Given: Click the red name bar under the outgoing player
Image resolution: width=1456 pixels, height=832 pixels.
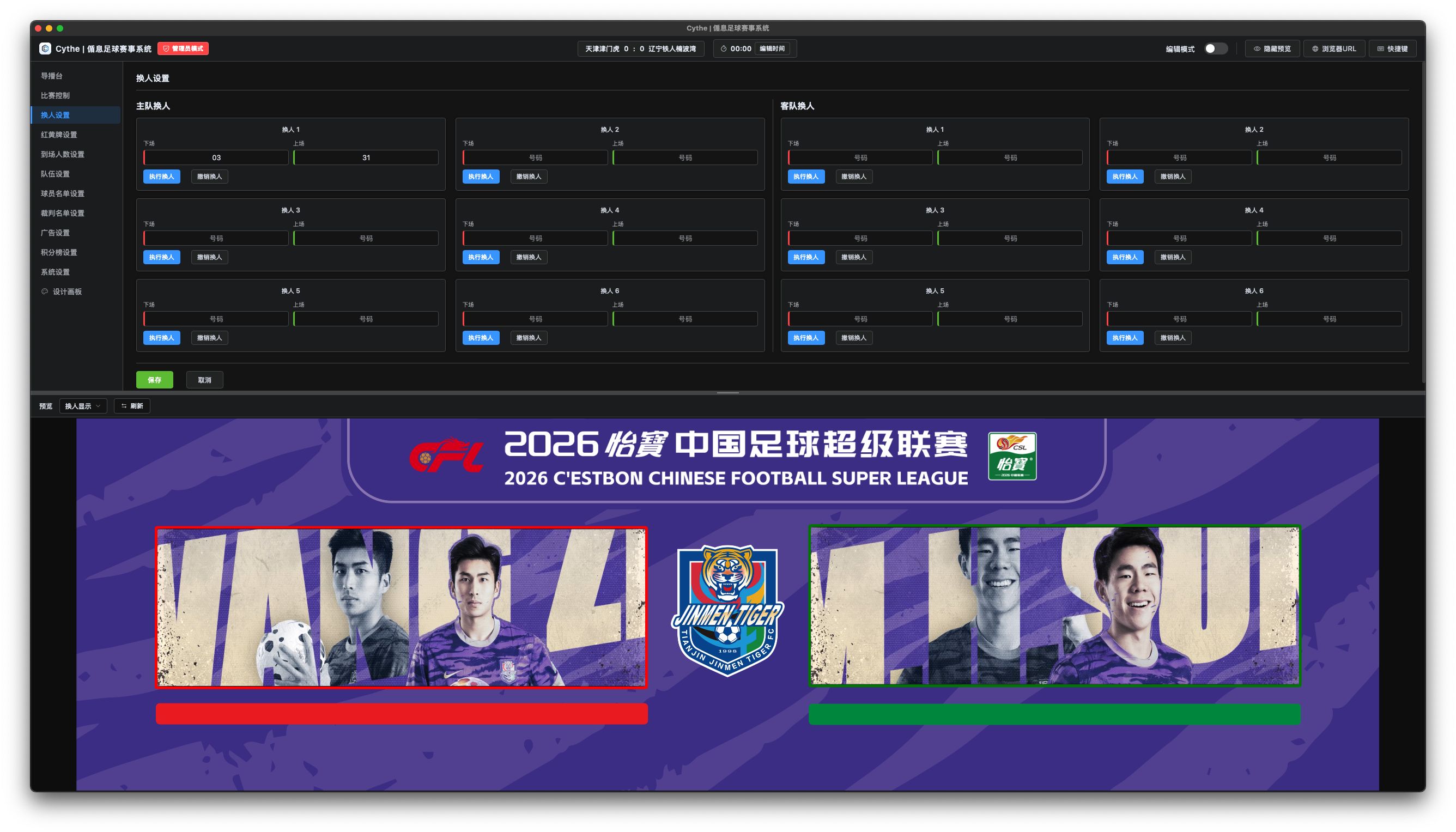Looking at the screenshot, I should pos(402,714).
